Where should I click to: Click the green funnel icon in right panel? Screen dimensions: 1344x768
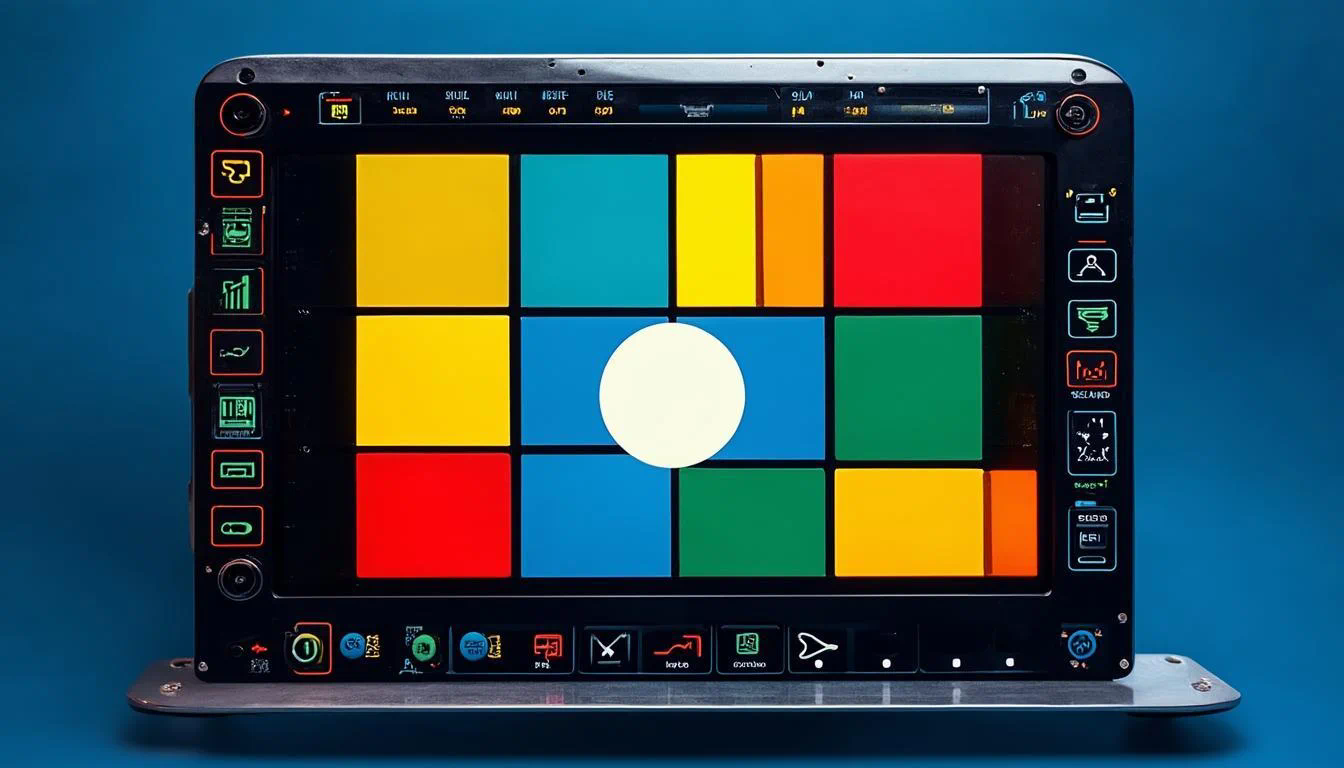pyautogui.click(x=1091, y=318)
